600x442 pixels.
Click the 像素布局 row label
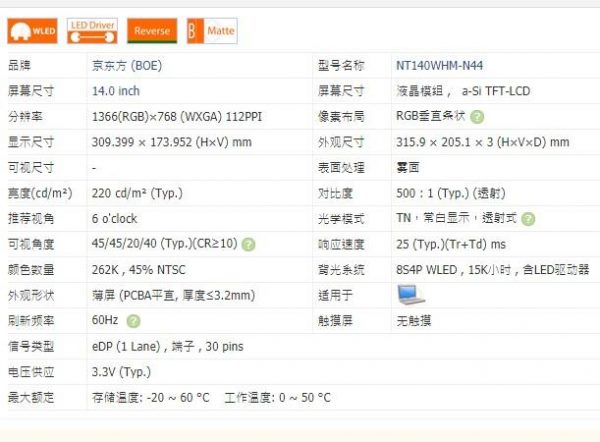(341, 116)
